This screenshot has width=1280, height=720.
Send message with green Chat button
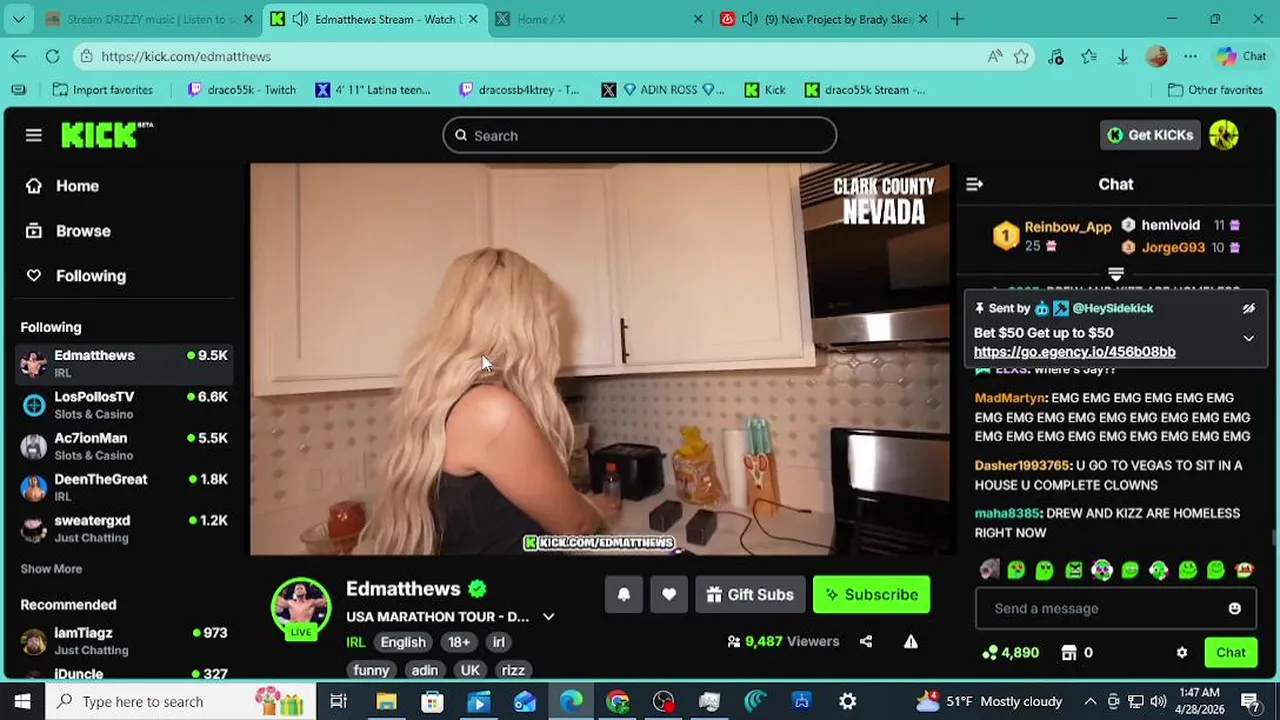1230,652
